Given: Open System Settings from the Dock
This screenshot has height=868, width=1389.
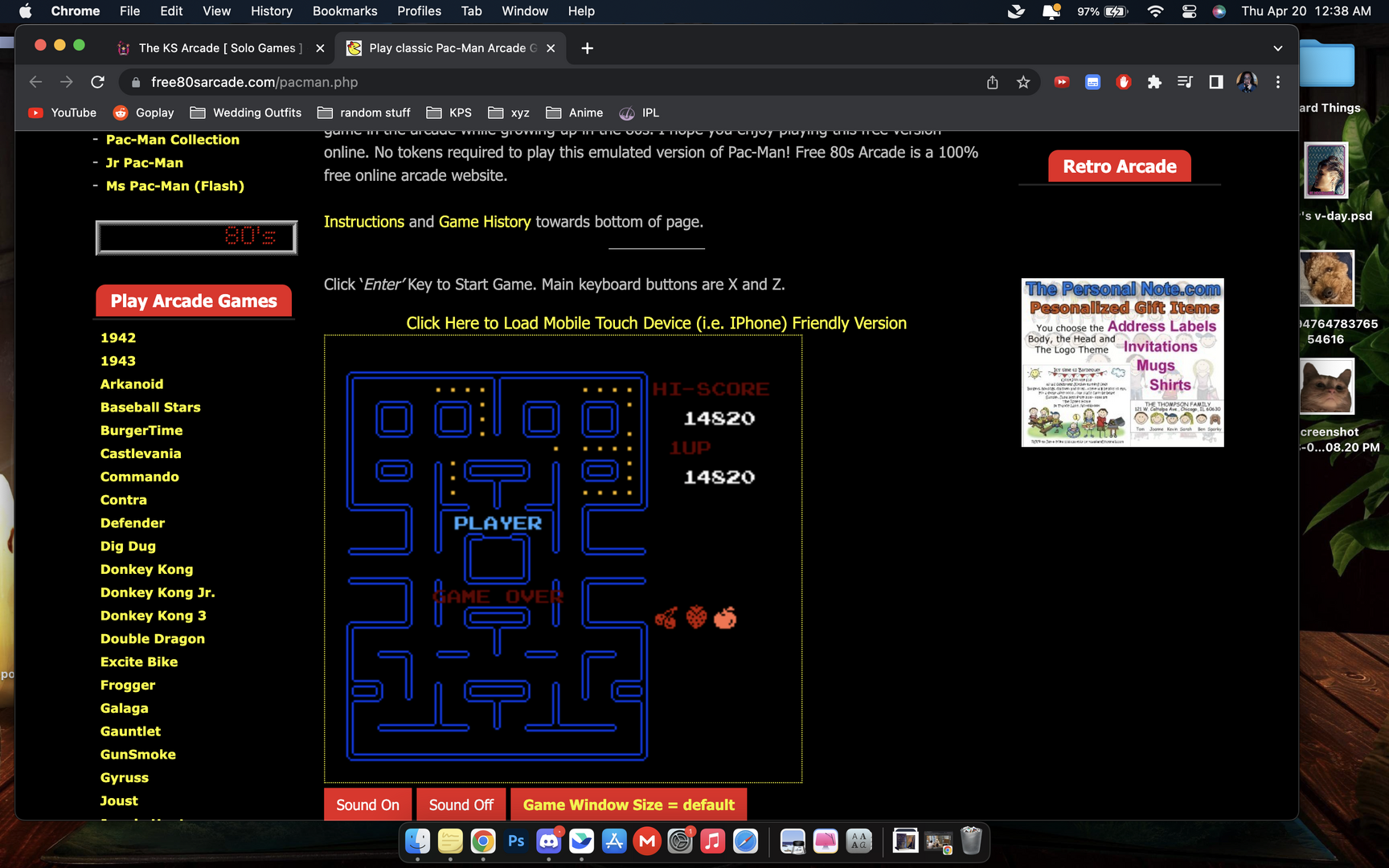Looking at the screenshot, I should coord(680,841).
